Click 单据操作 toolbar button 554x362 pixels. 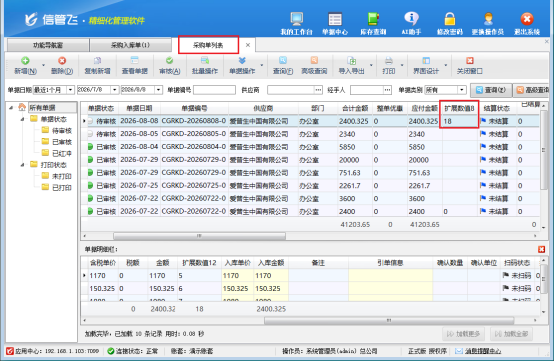coord(242,66)
